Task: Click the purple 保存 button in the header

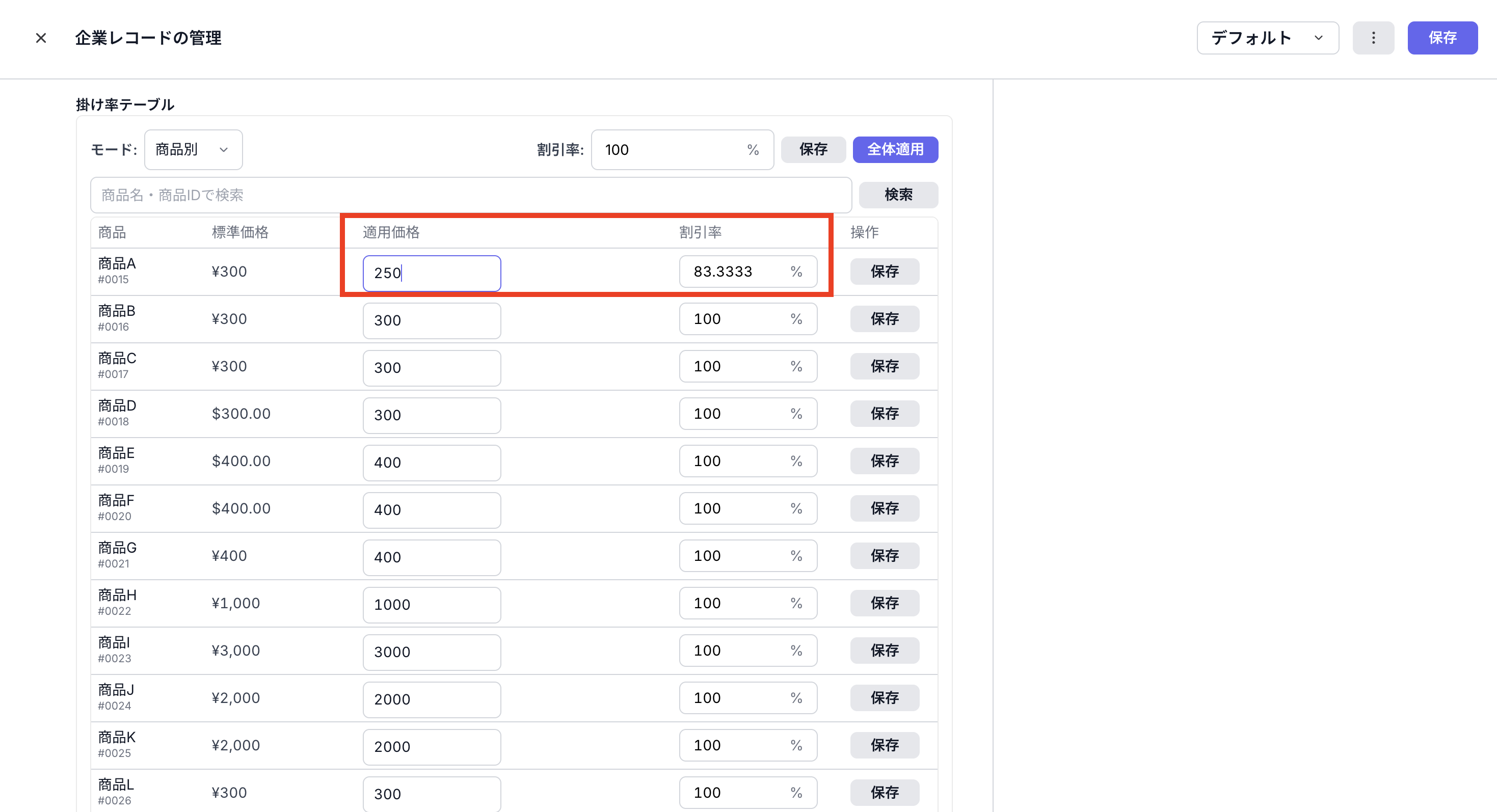Action: click(x=1442, y=38)
